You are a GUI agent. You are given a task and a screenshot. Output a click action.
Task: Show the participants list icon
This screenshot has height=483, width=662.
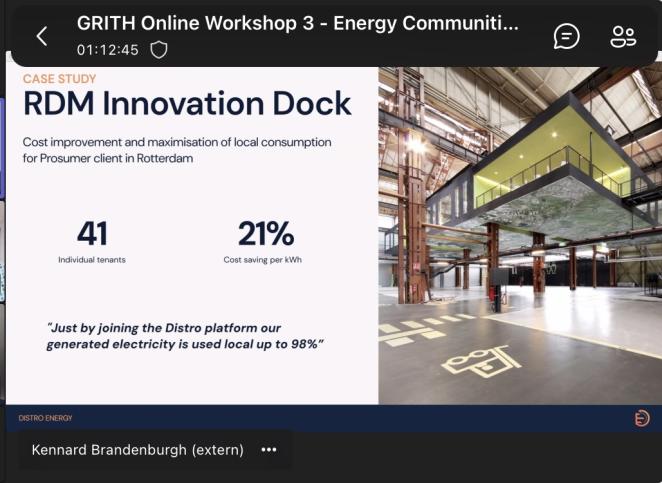click(623, 36)
